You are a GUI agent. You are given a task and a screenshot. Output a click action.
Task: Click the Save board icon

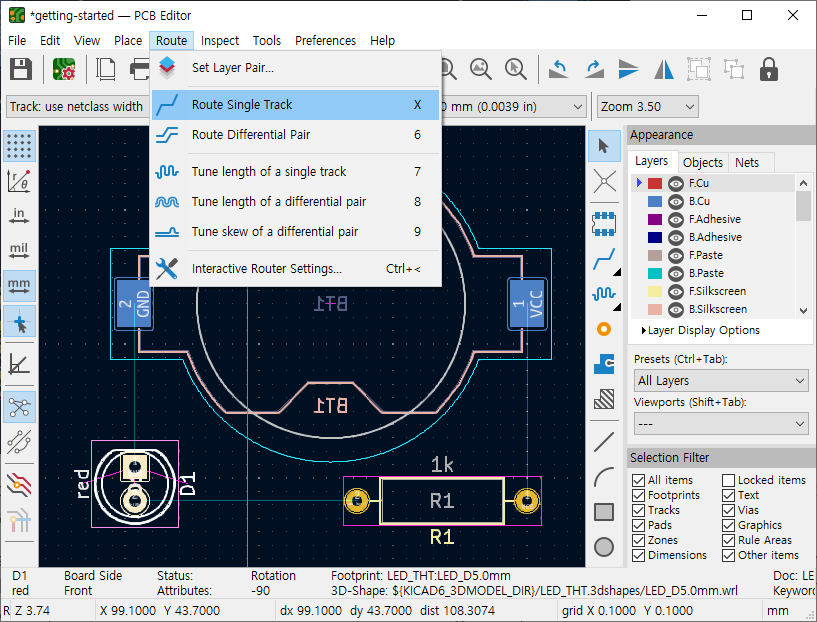point(21,69)
